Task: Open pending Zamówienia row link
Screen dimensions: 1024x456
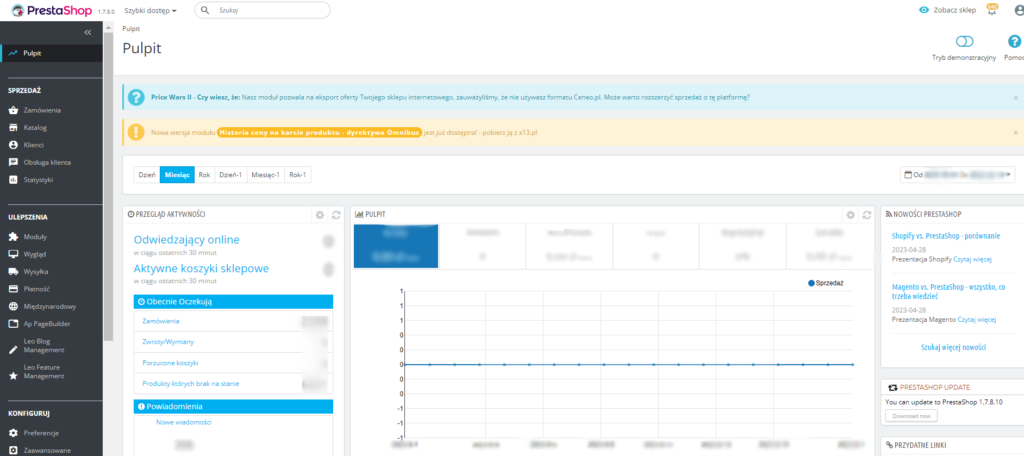Action: (161, 321)
